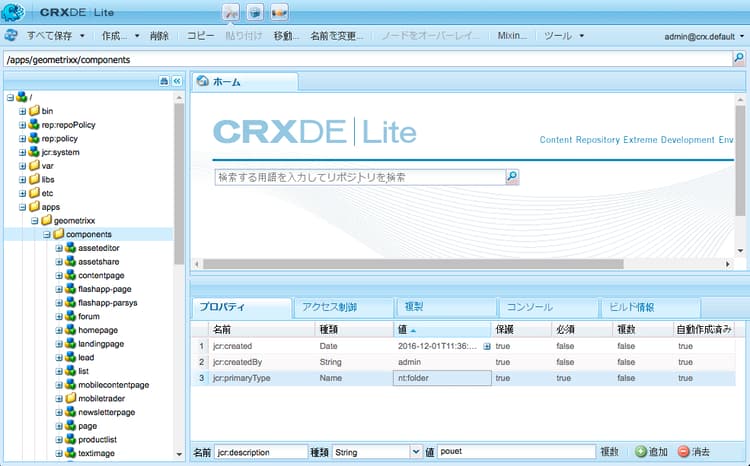Click the mobiletrader folder icon
Viewport: 750px width, 466px height.
tap(71, 398)
